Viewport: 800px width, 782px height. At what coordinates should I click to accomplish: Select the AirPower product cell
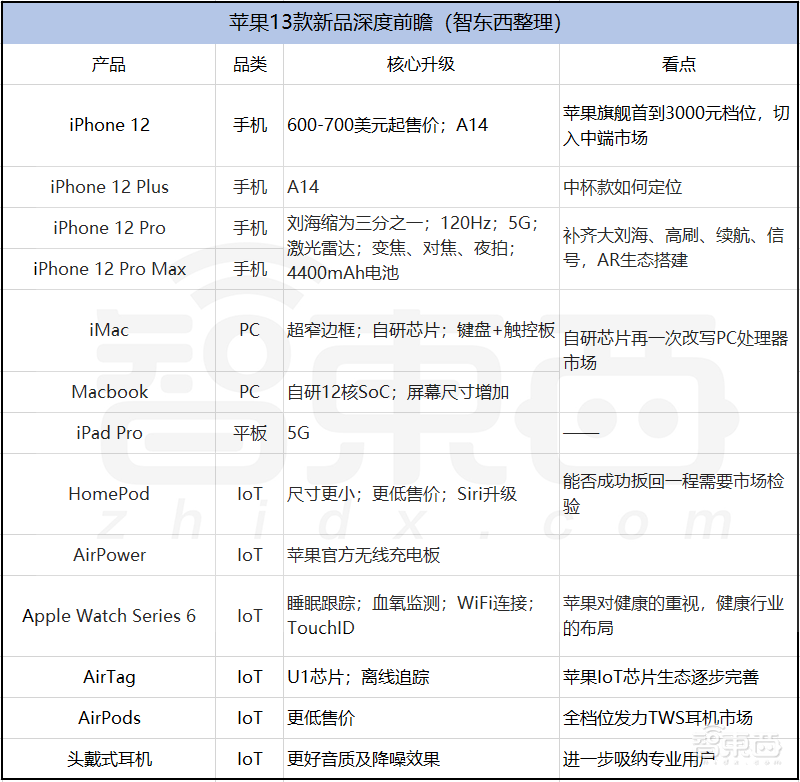pos(109,555)
